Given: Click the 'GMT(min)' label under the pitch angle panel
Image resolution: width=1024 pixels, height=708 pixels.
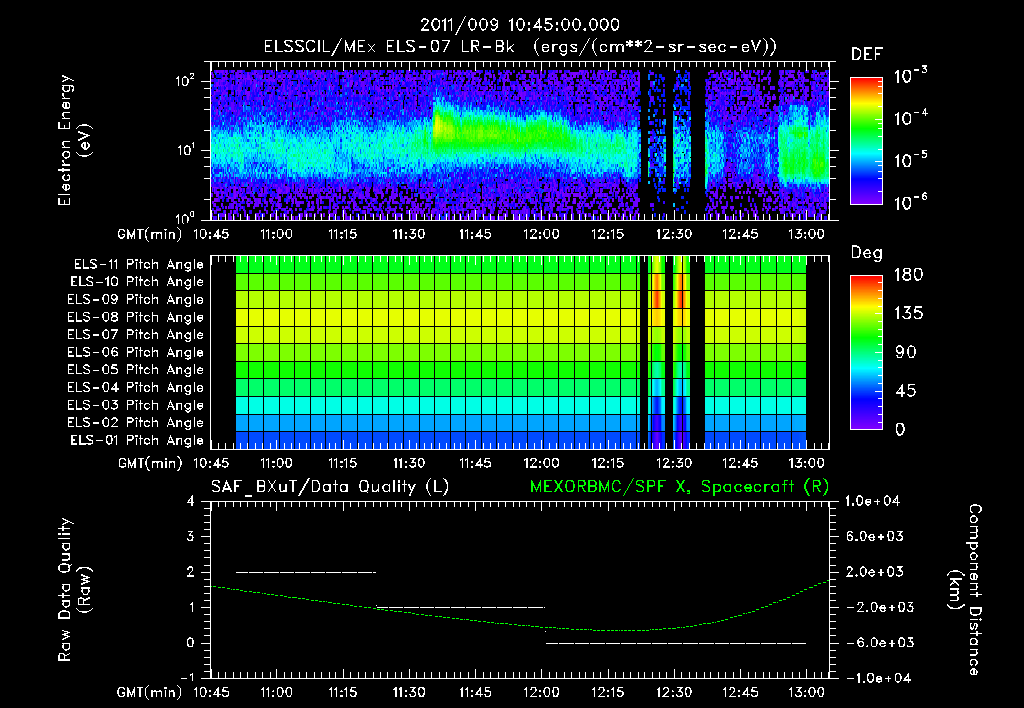Looking at the screenshot, I should 150,463.
